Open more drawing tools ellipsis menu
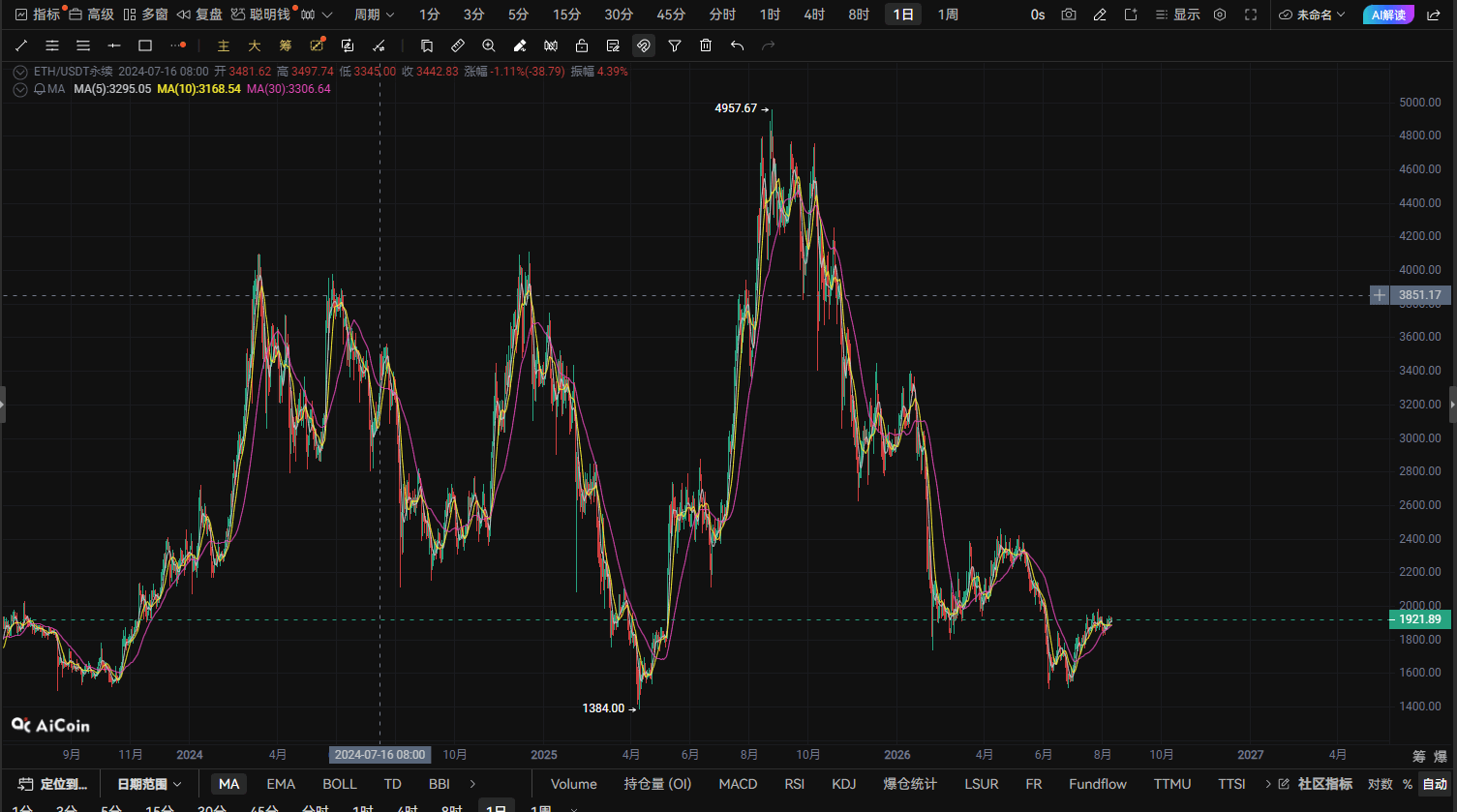This screenshot has width=1457, height=812. coord(177,45)
